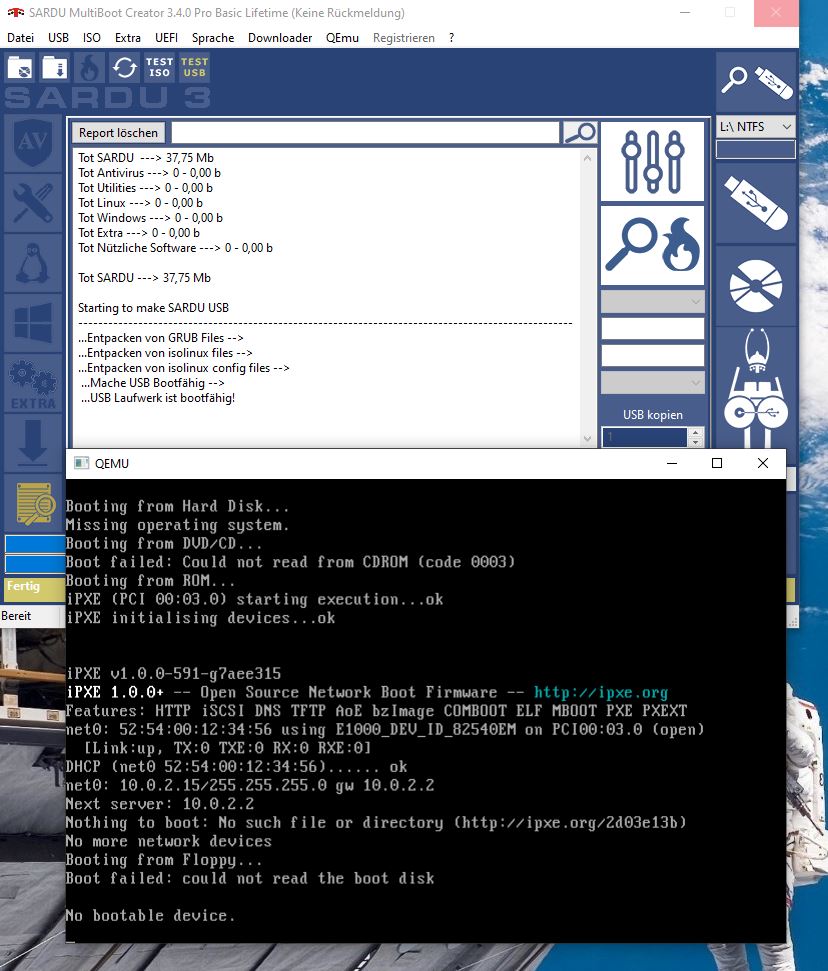Click the magnifier and flame icon
This screenshot has height=971, width=828.
point(652,245)
